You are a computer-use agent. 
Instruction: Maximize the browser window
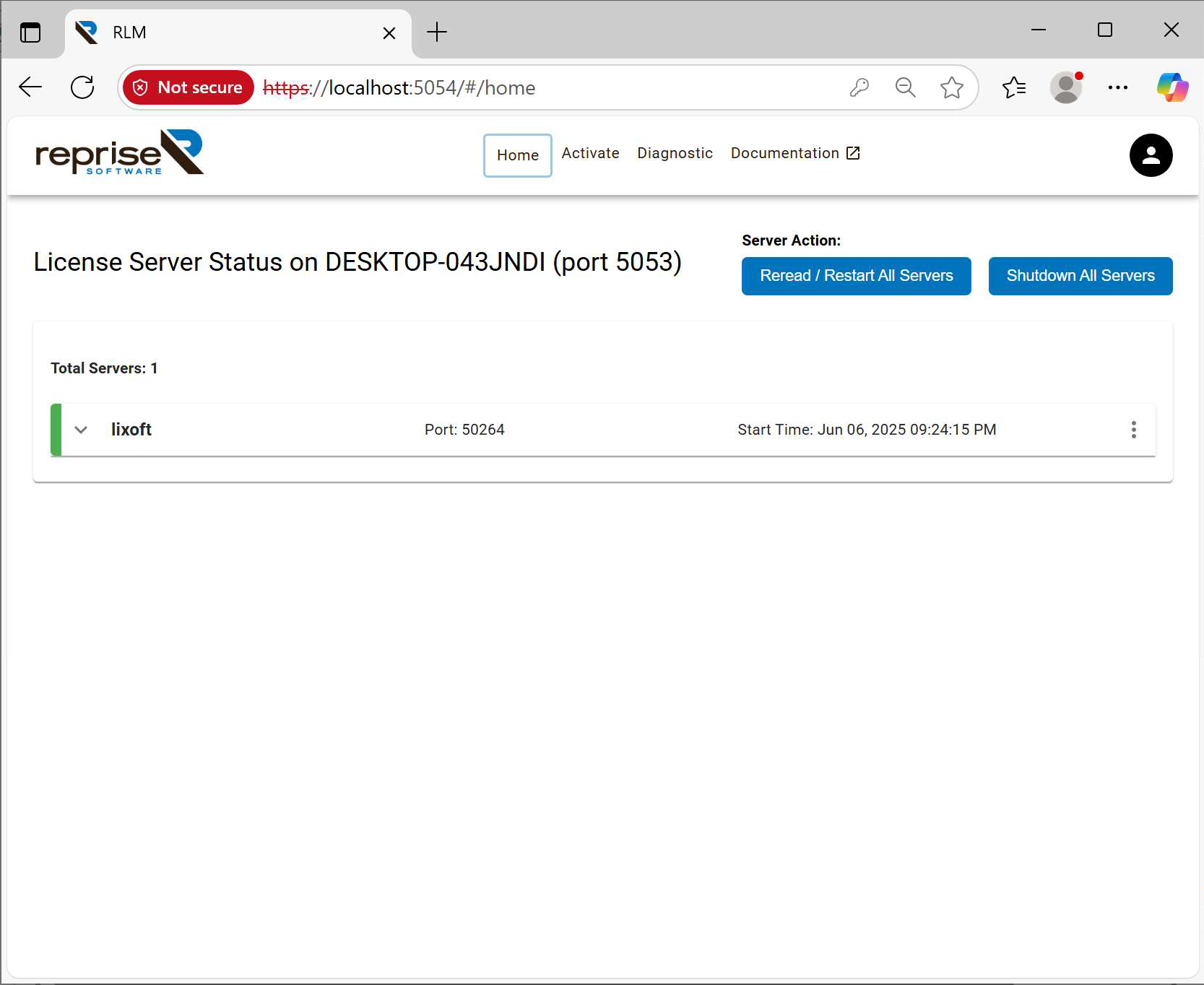coord(1104,30)
